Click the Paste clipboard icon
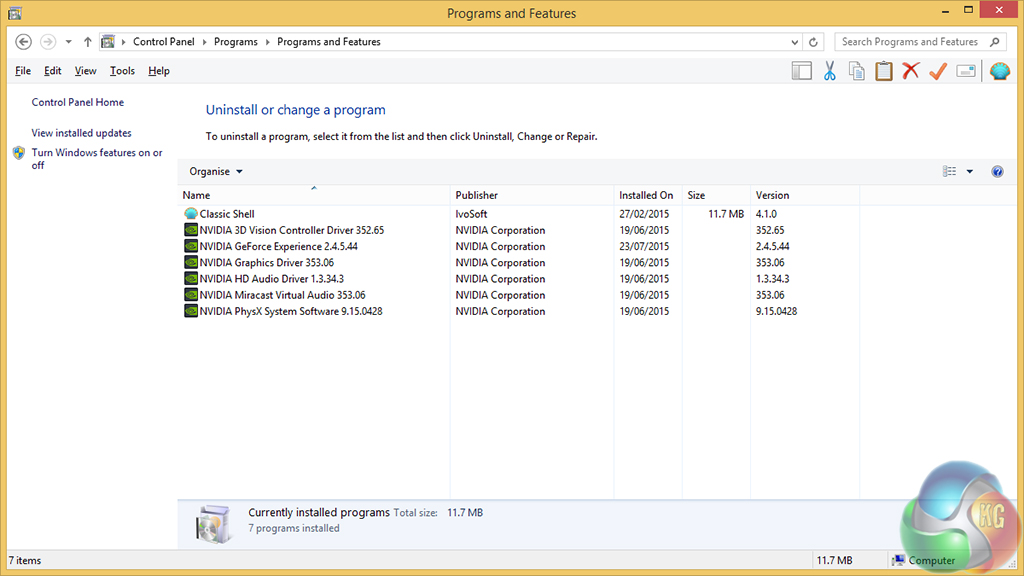 click(884, 71)
